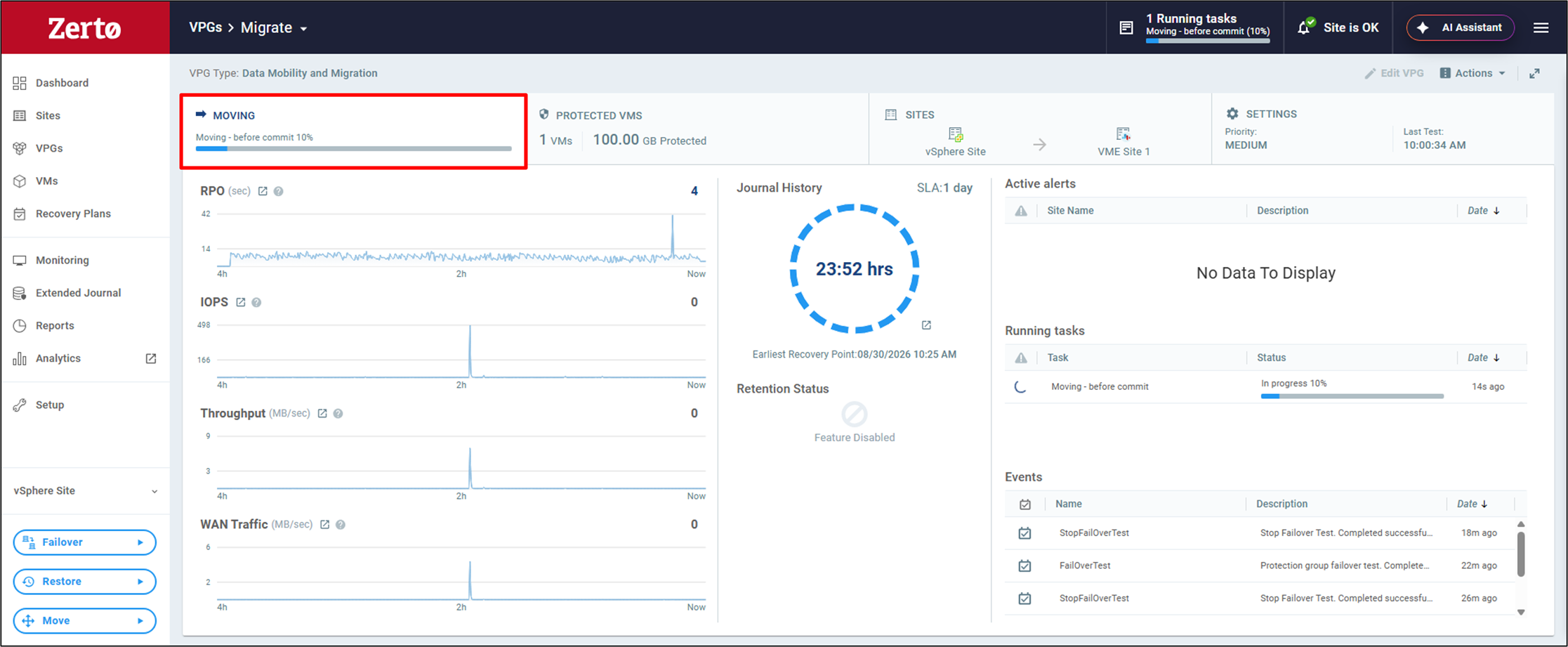Viewport: 1568px width, 647px height.
Task: Select the Moving - before commit task row
Action: point(1265,387)
